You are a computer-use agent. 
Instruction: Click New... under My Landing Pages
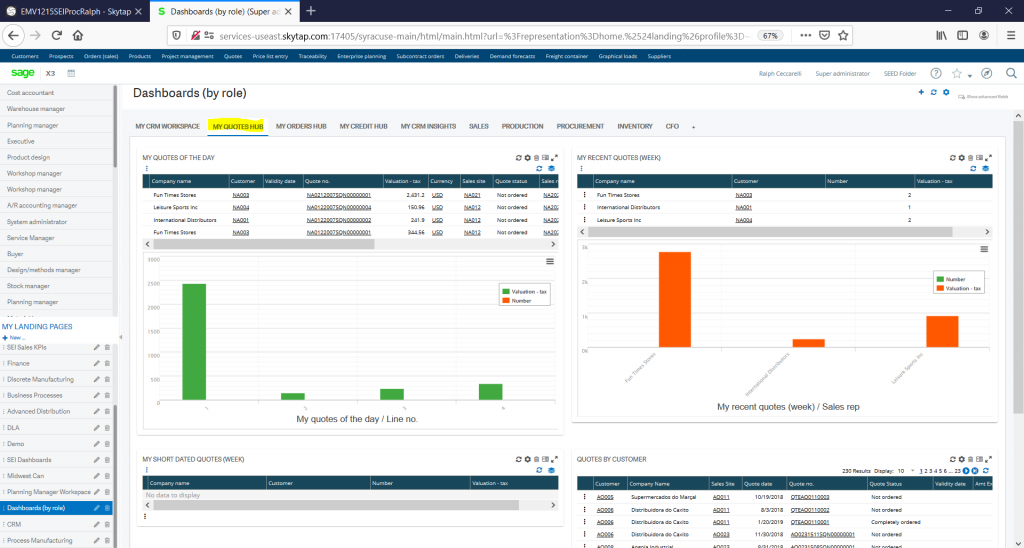pos(14,338)
